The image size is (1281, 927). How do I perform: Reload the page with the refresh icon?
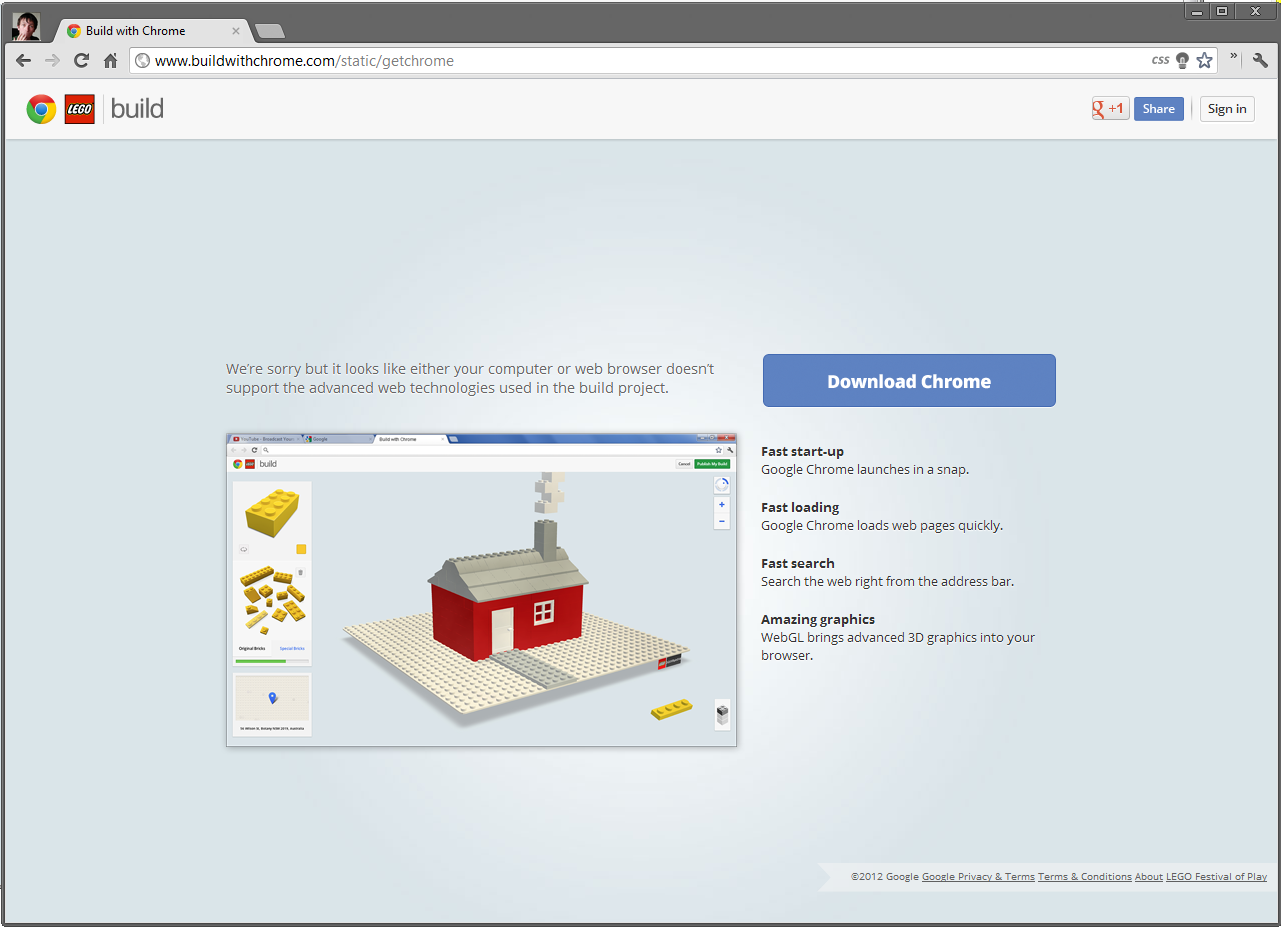pos(82,61)
